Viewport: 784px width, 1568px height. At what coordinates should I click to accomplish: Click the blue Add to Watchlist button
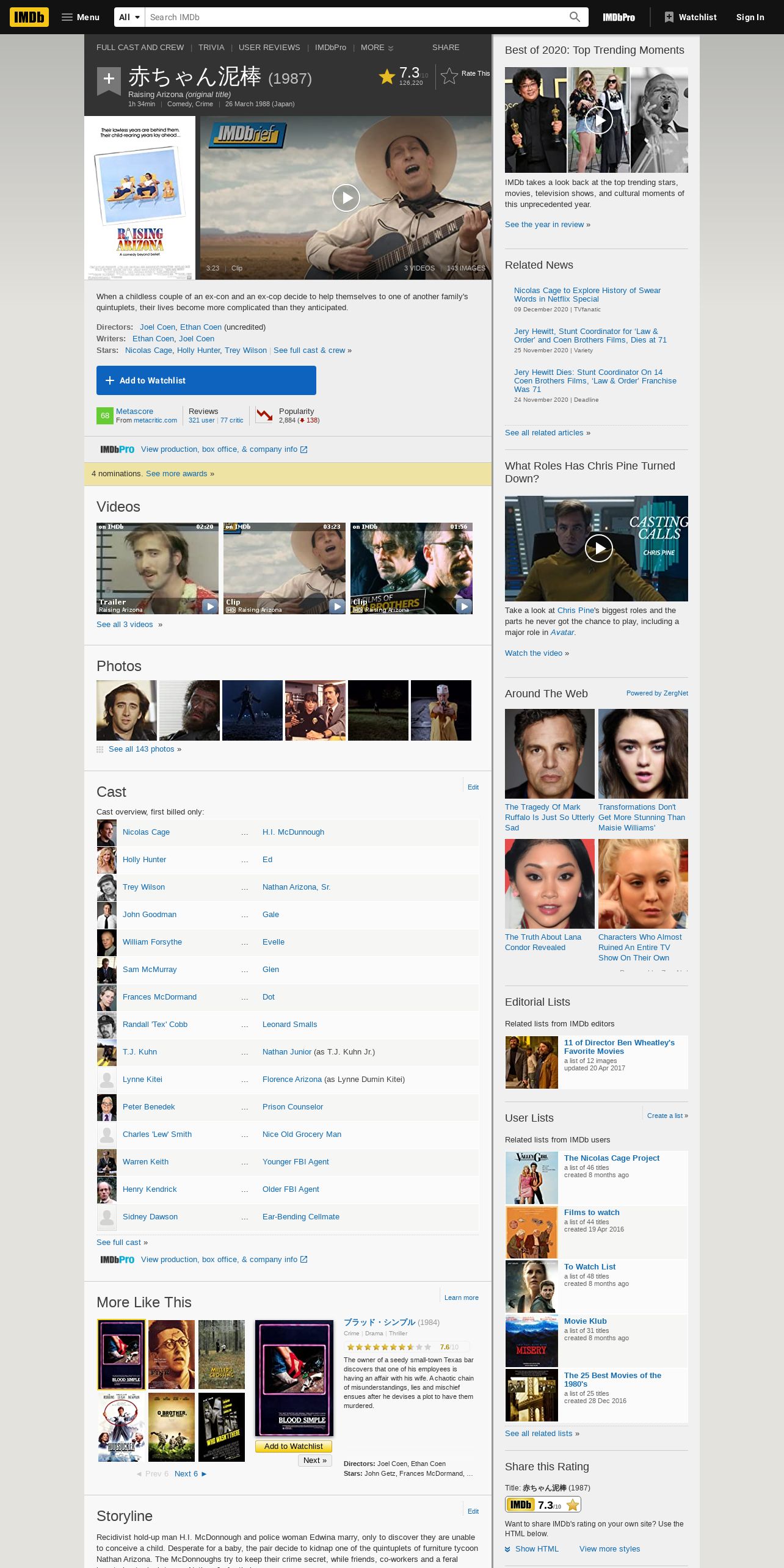(x=206, y=380)
